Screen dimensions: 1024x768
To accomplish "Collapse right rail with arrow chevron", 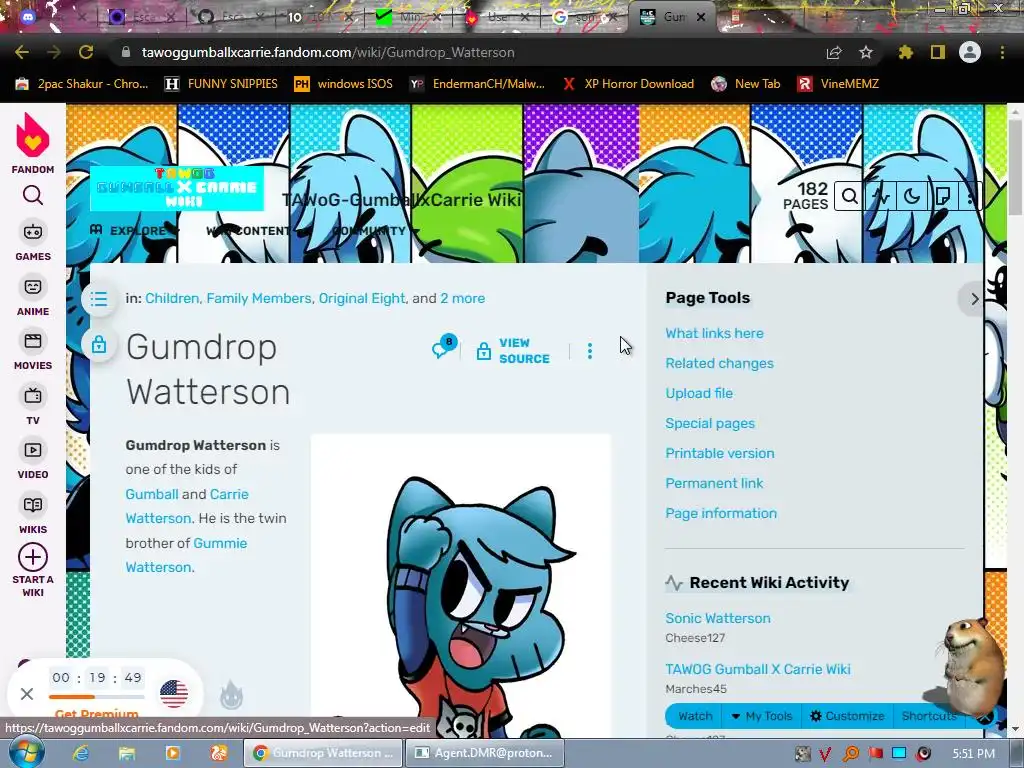I will [x=974, y=299].
